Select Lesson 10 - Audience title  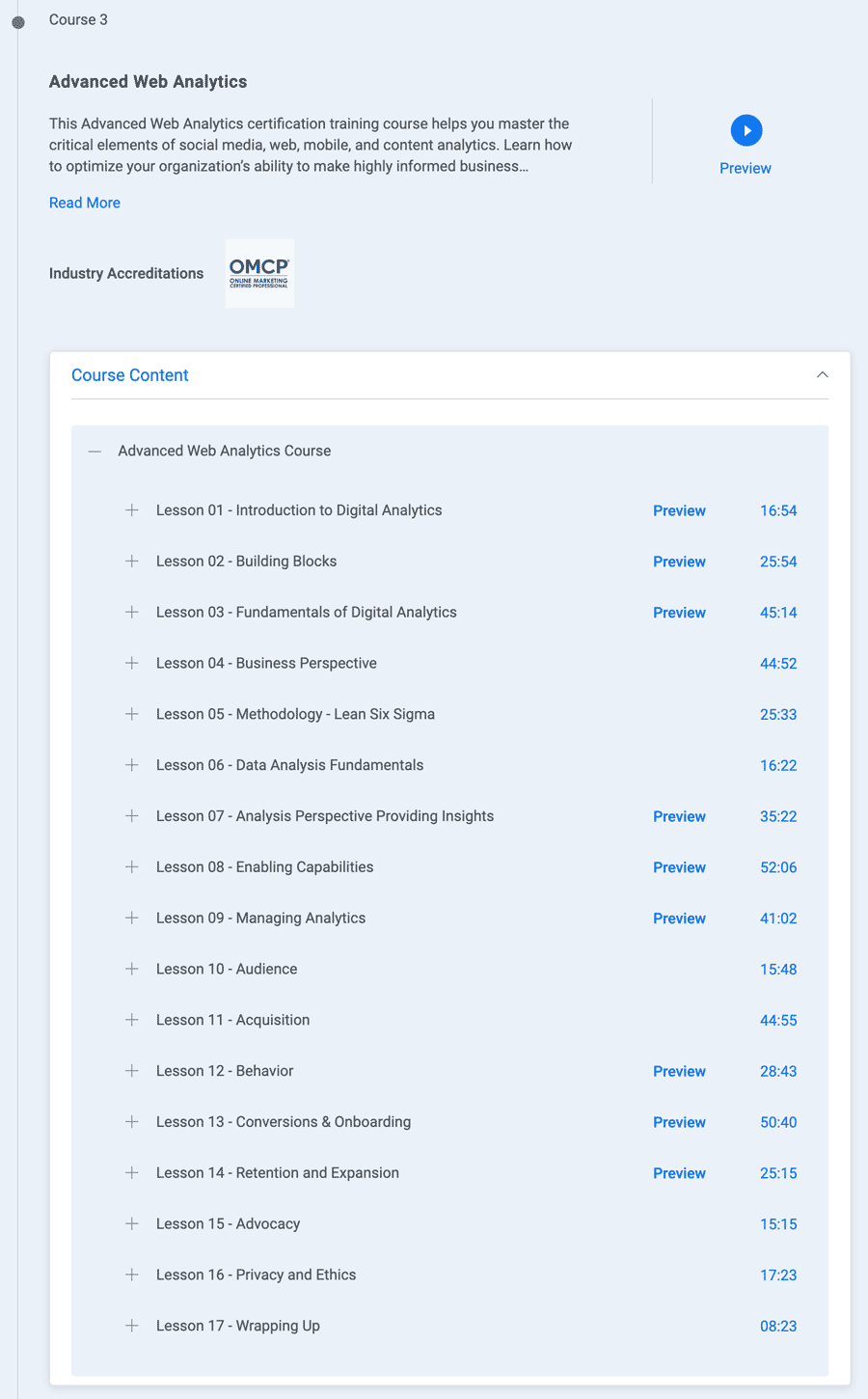click(x=227, y=969)
